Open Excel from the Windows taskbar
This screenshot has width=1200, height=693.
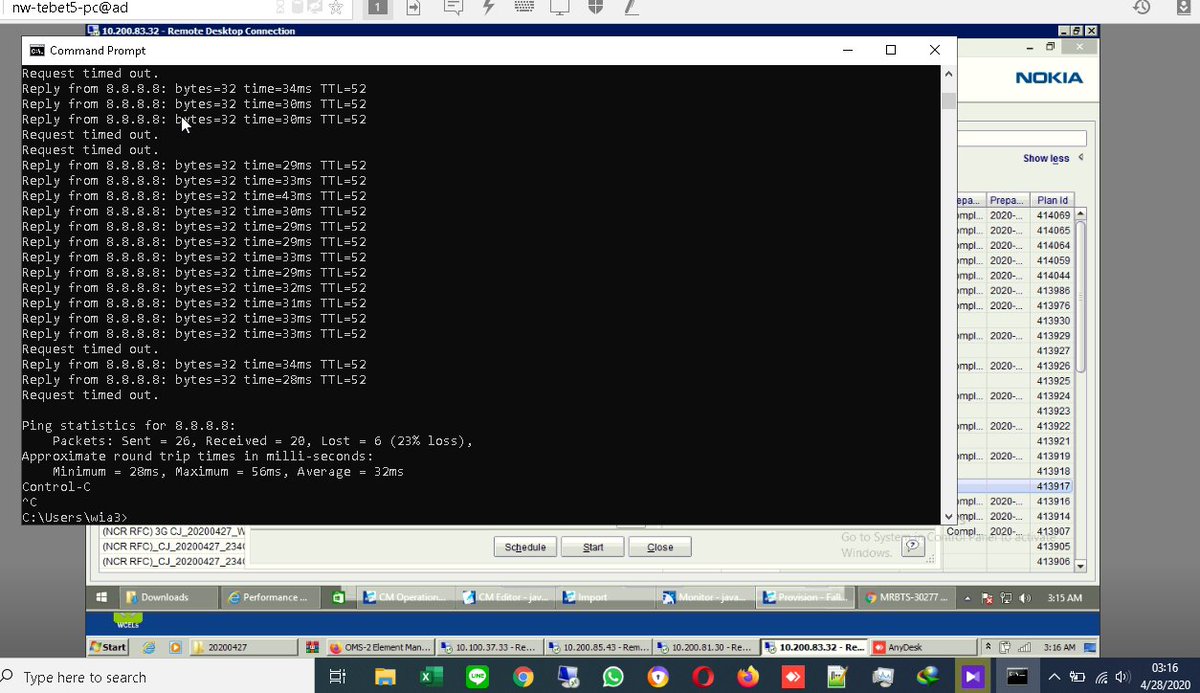(x=431, y=677)
